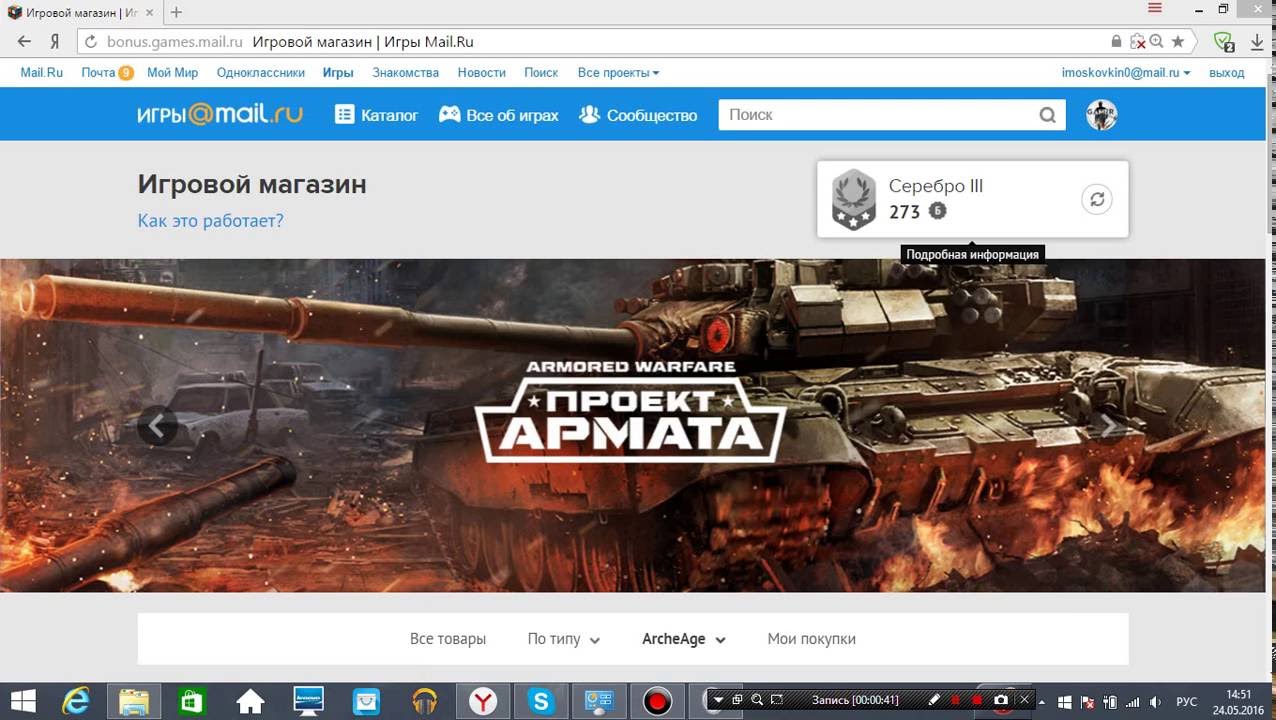Refresh bonus balance with circular arrows
The image size is (1276, 720).
pos(1097,199)
